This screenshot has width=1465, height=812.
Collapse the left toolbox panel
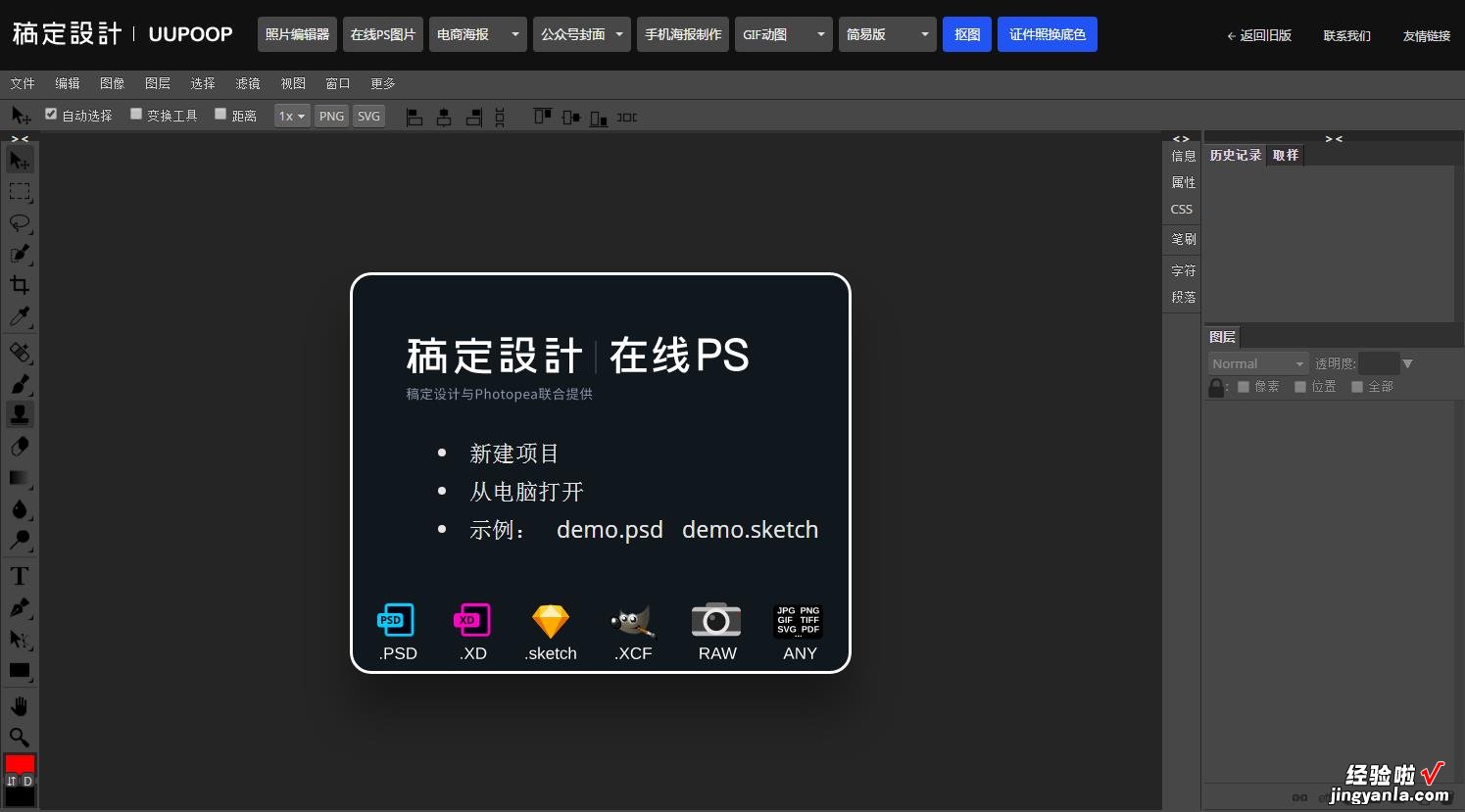pos(20,139)
